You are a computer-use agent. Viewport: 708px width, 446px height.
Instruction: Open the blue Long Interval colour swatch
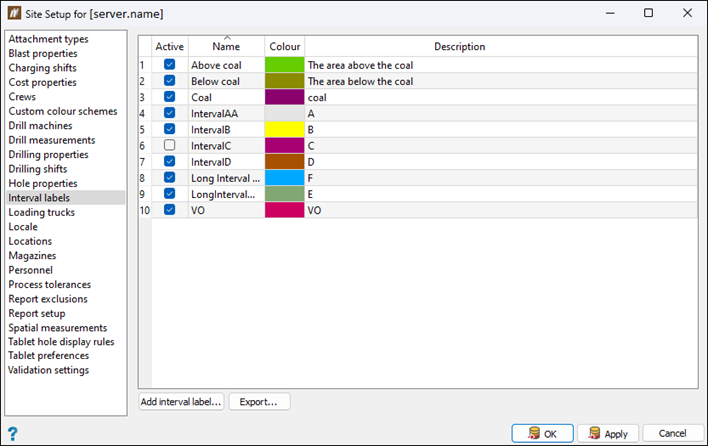pyautogui.click(x=284, y=178)
